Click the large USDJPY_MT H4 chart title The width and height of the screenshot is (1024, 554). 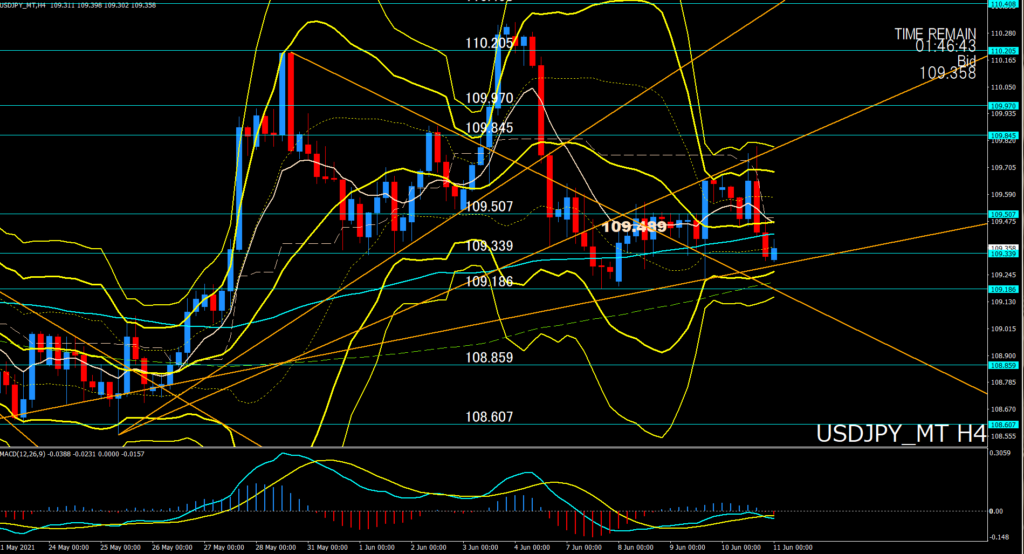click(901, 434)
